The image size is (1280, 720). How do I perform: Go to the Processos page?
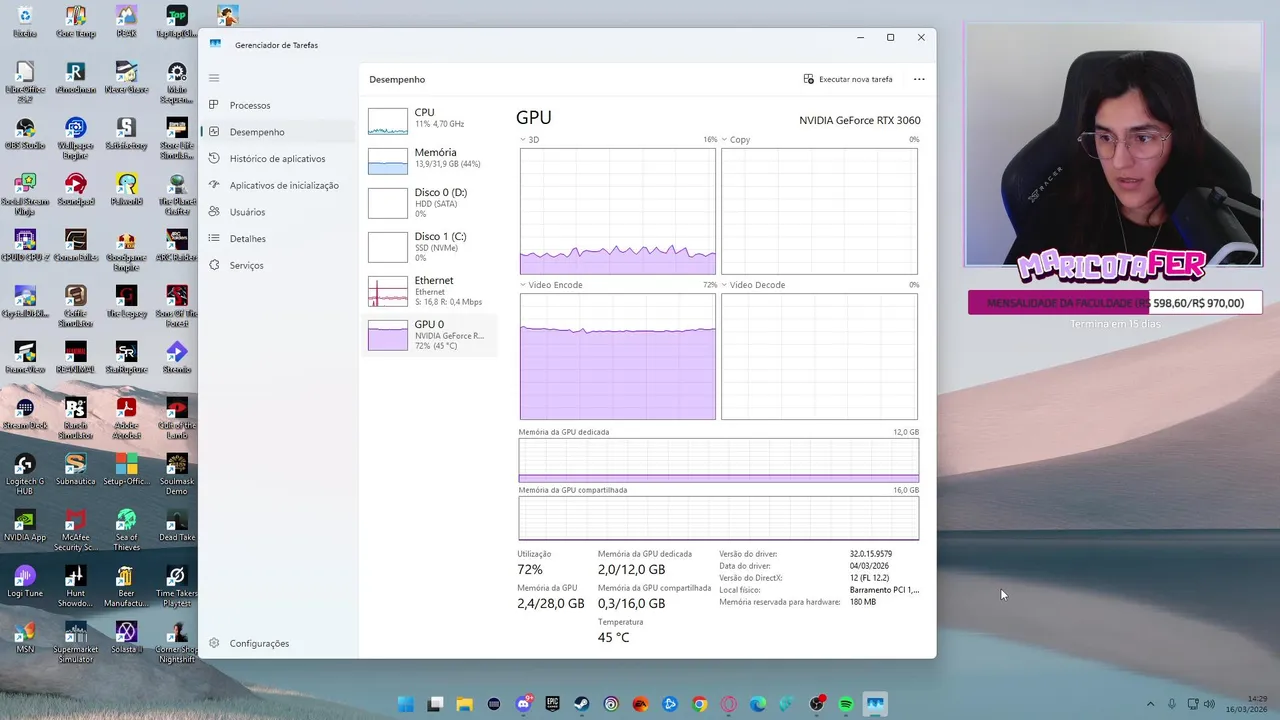coord(277,105)
